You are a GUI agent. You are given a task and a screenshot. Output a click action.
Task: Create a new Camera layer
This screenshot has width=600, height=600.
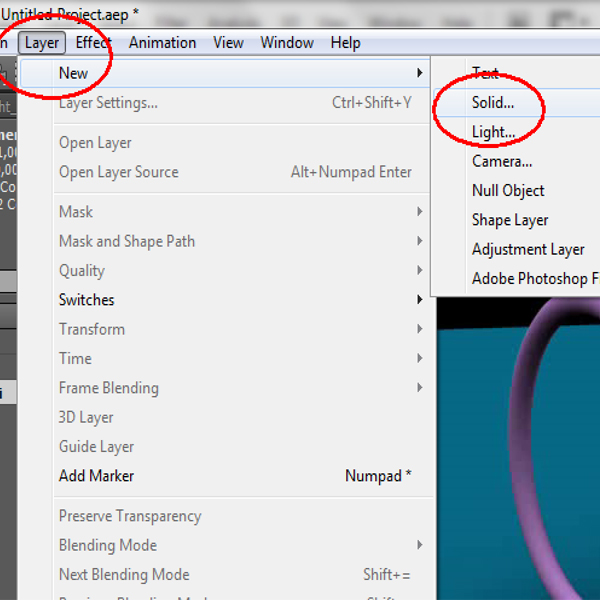502,161
